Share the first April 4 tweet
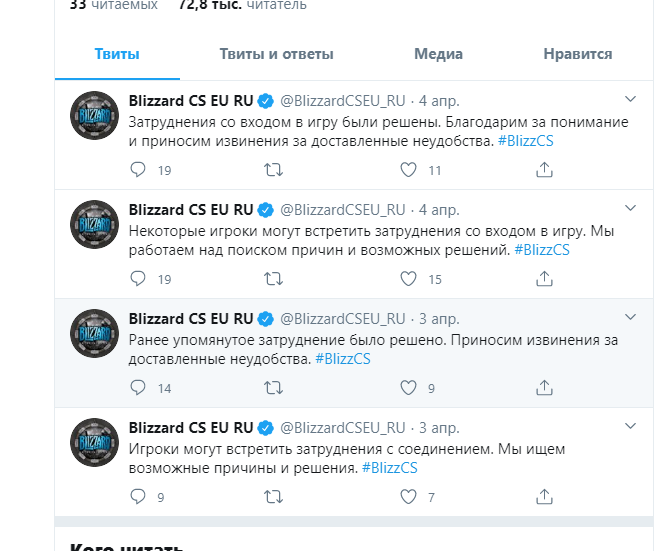Screen dimensions: 669x551 544,170
